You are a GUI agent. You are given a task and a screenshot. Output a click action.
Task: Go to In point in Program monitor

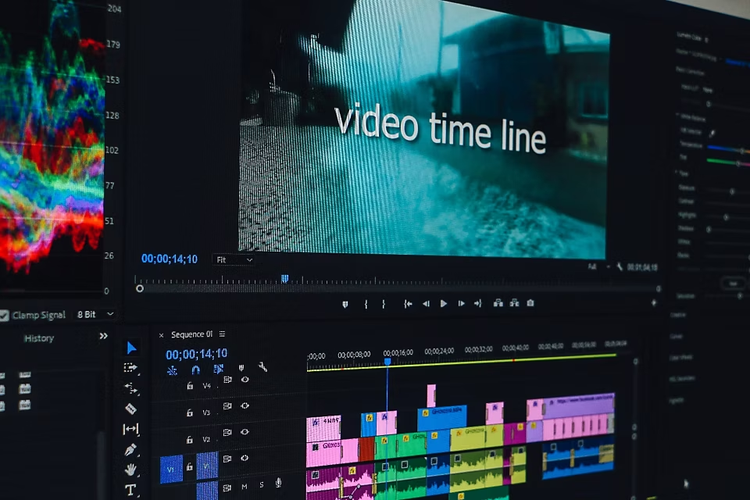coord(408,303)
